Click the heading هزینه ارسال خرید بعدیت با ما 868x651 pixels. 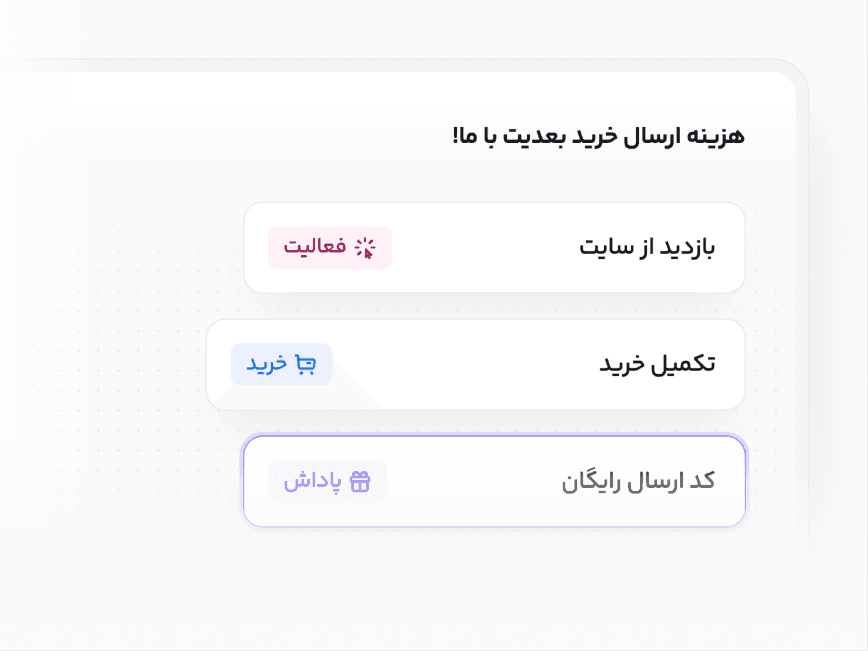[598, 136]
